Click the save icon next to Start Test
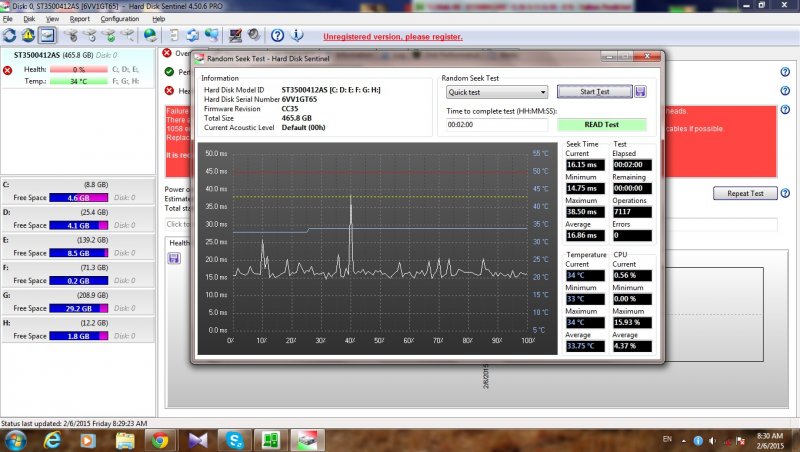The width and height of the screenshot is (800, 452). (x=640, y=92)
